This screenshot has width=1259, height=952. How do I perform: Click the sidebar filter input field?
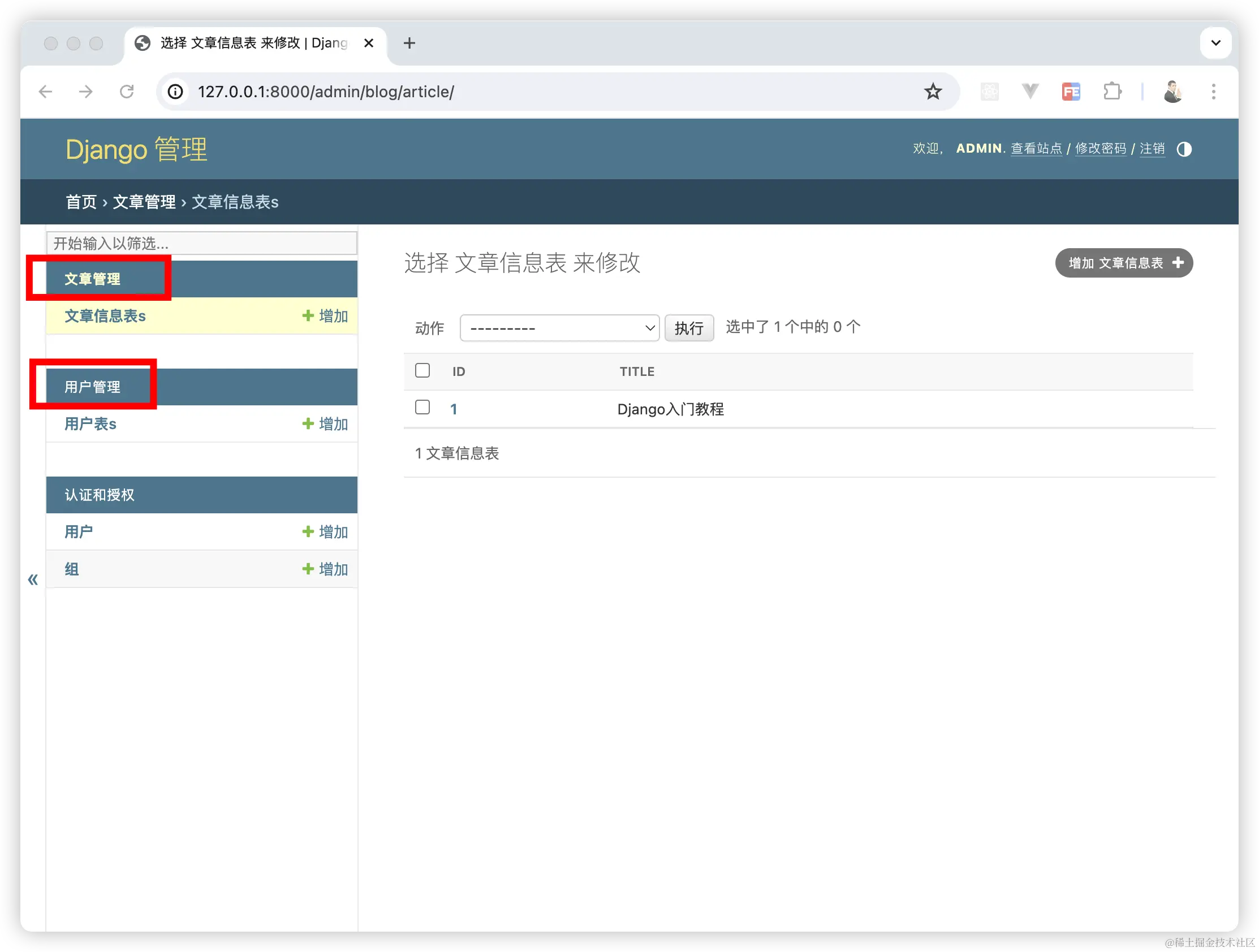coord(201,244)
